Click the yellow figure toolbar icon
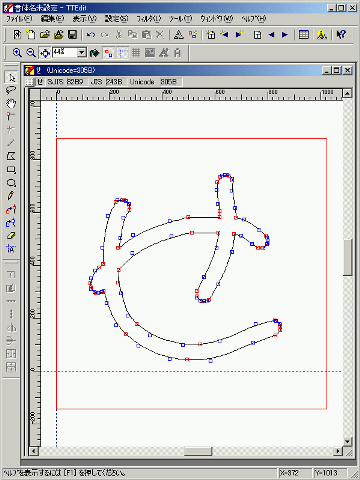 322,35
